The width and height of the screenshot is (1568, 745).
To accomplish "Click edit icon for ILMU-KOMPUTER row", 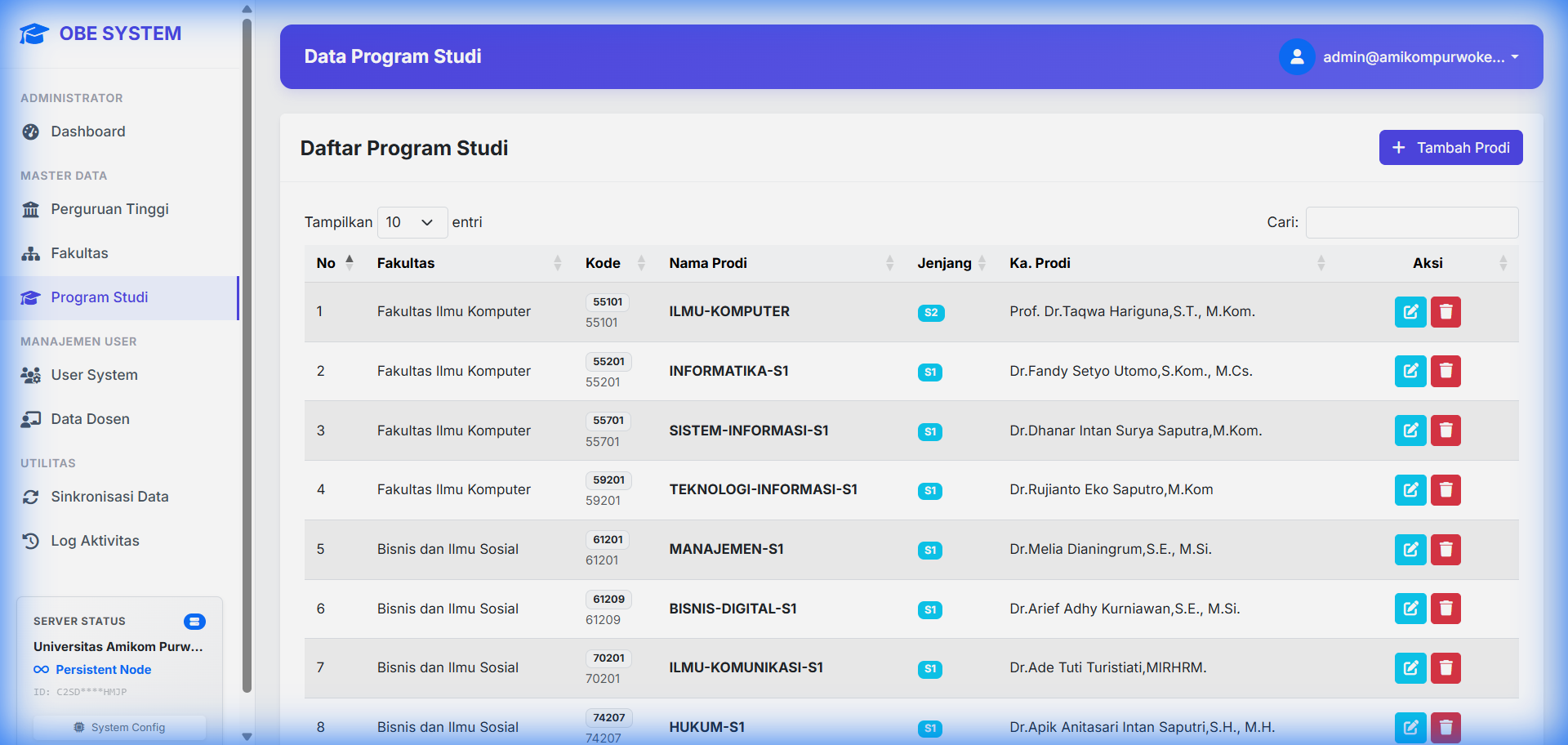I will point(1410,312).
